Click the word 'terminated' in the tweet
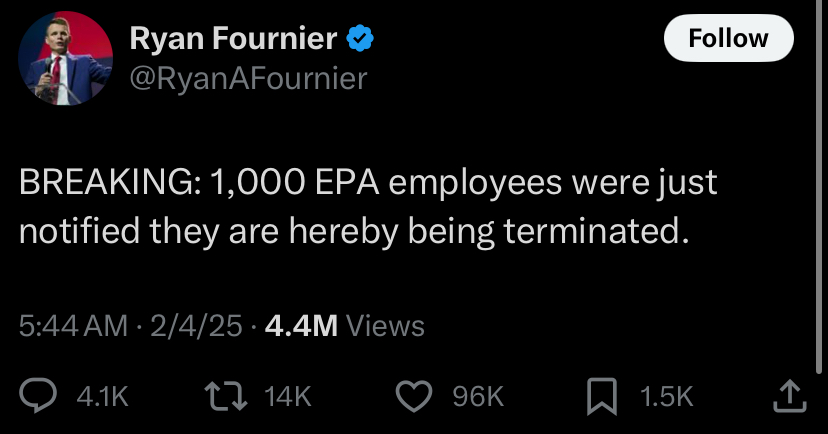The width and height of the screenshot is (828, 434). 597,231
